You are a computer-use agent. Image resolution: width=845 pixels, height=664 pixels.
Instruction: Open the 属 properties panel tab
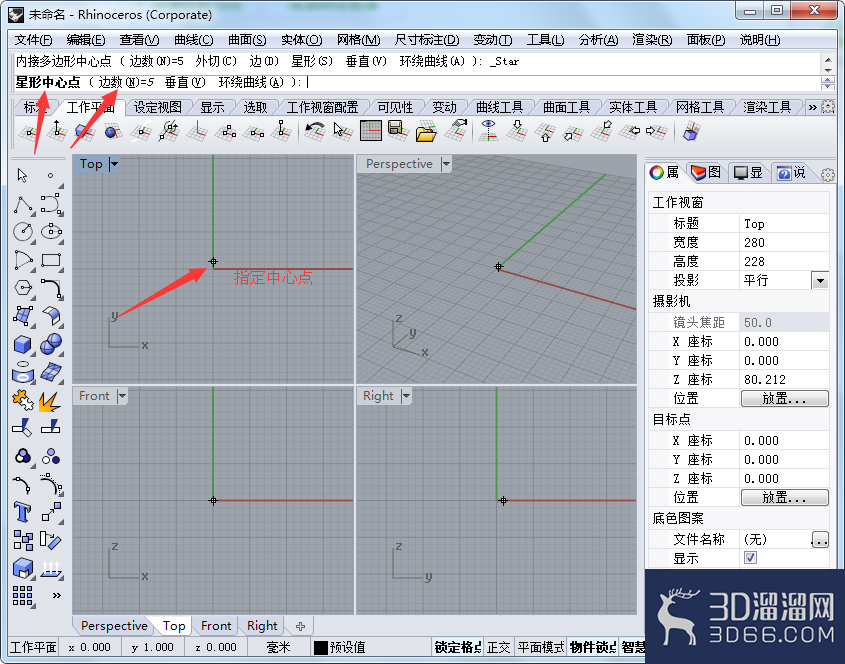[664, 172]
